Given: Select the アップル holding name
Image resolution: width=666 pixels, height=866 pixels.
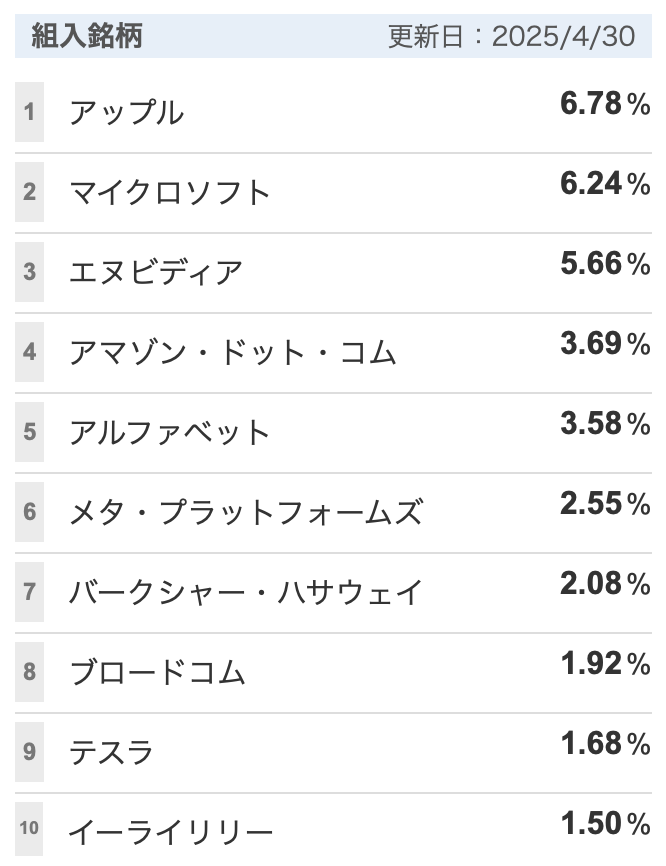Looking at the screenshot, I should click(x=126, y=113).
